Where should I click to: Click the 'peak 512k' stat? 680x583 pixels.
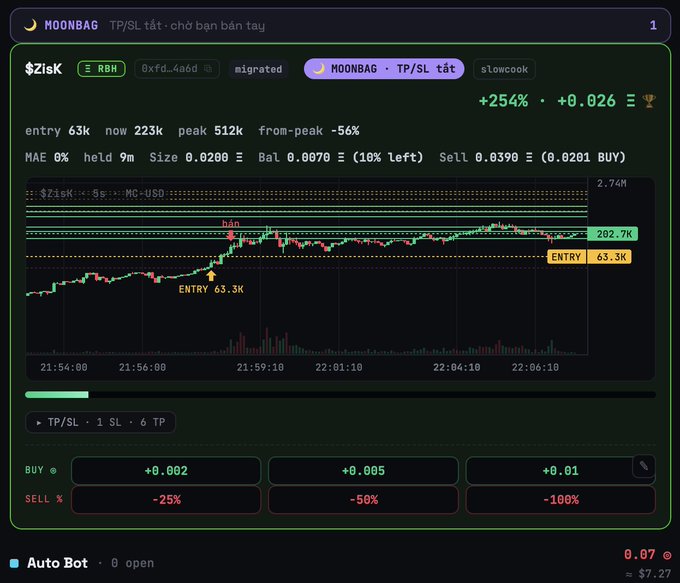pyautogui.click(x=210, y=131)
